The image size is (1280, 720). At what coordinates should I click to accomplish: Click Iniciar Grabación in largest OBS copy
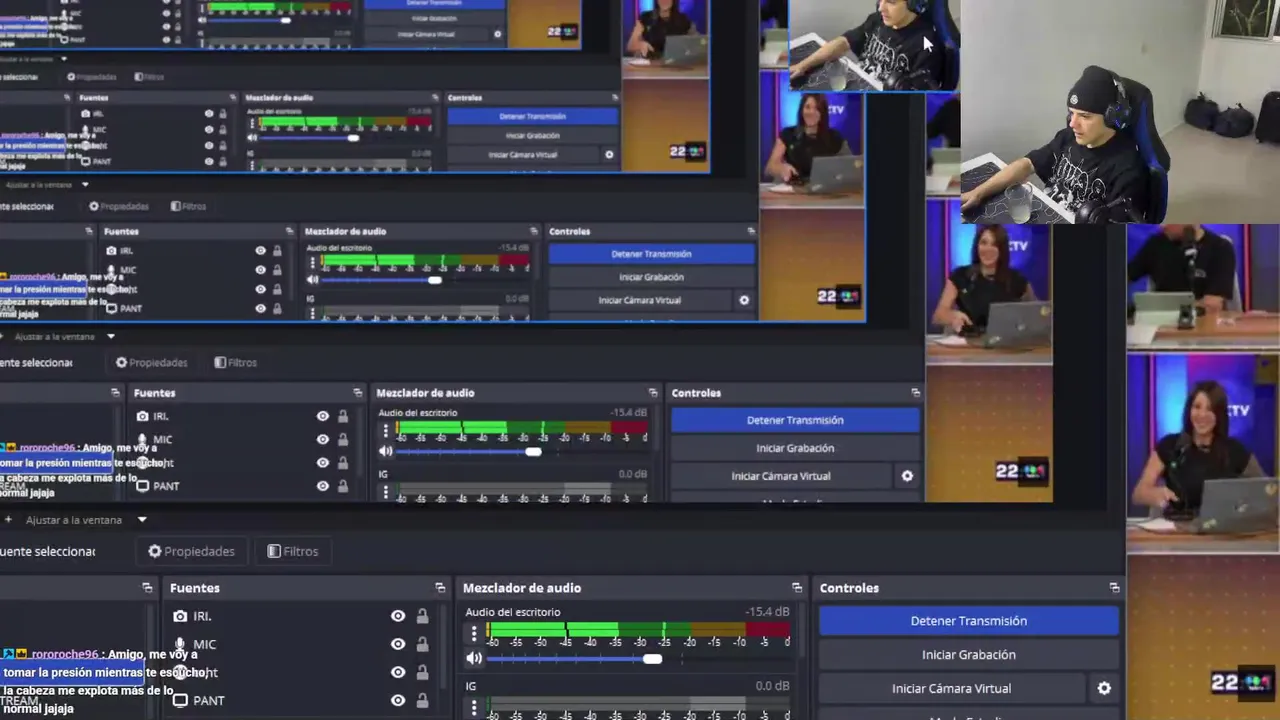[x=968, y=655]
